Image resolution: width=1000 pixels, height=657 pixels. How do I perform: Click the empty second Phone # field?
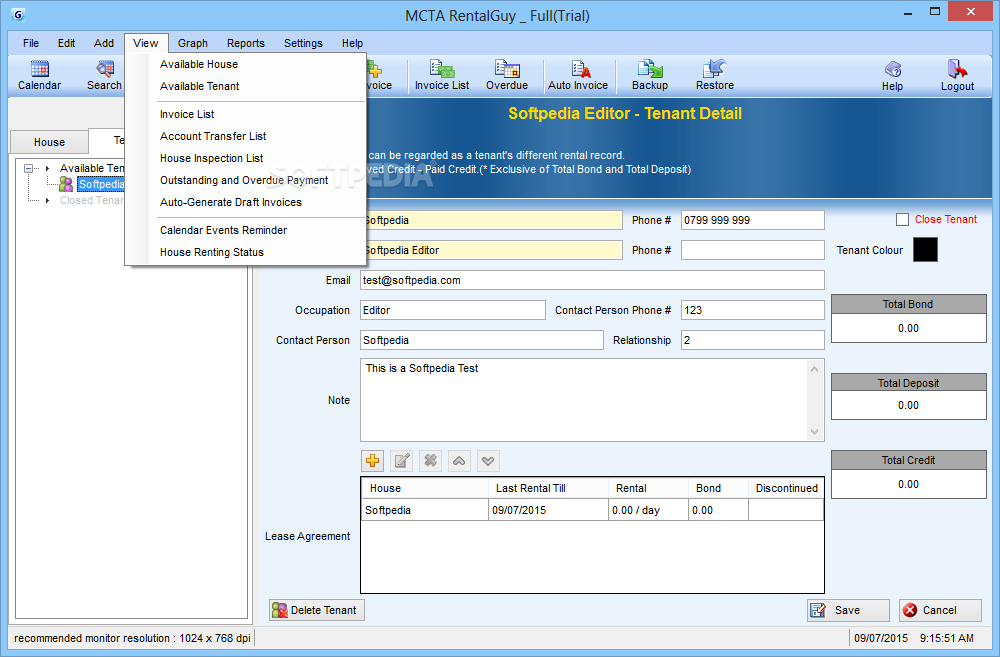(x=753, y=250)
